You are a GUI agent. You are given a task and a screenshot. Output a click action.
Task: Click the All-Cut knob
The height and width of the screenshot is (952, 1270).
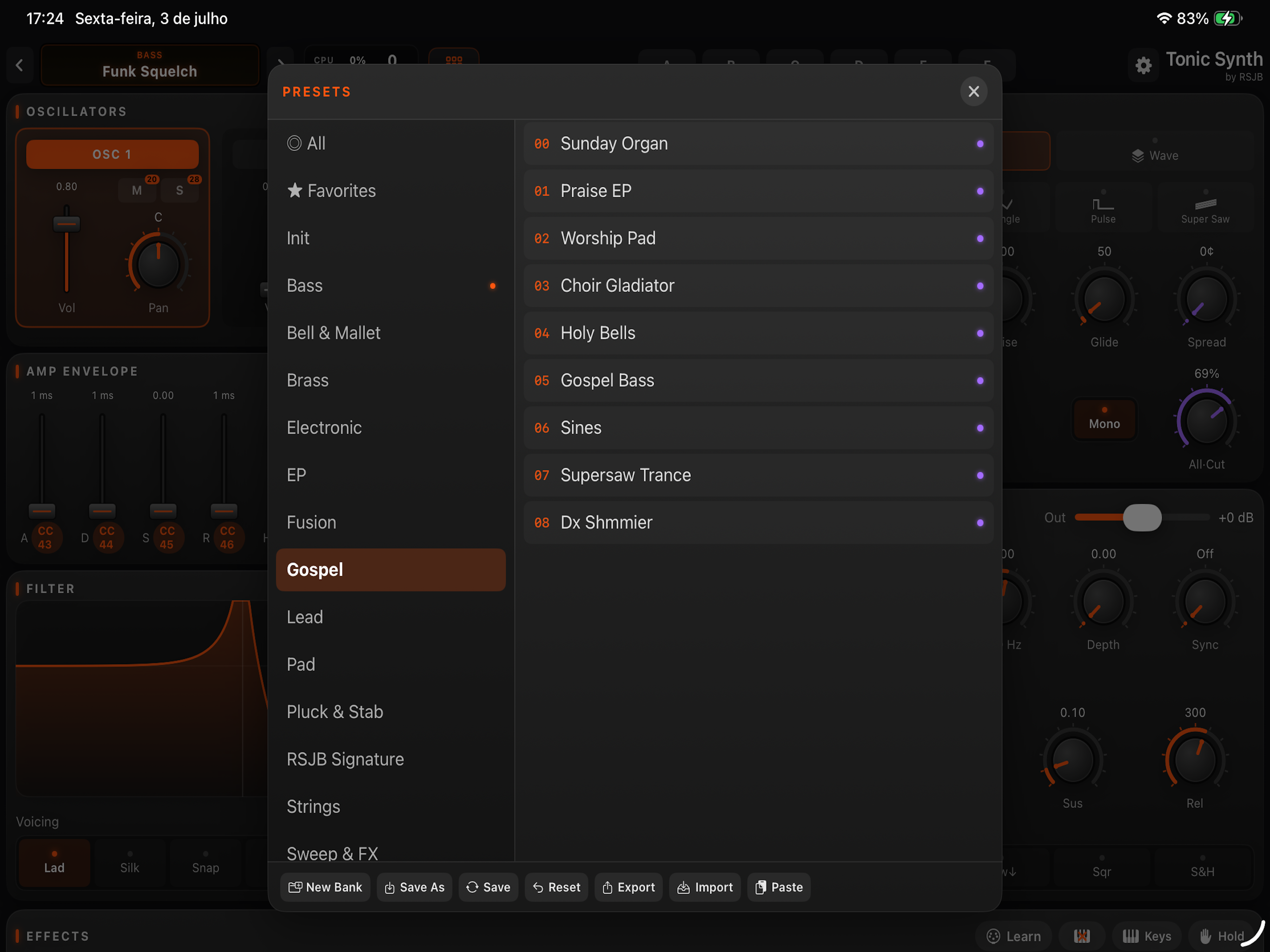click(x=1206, y=421)
